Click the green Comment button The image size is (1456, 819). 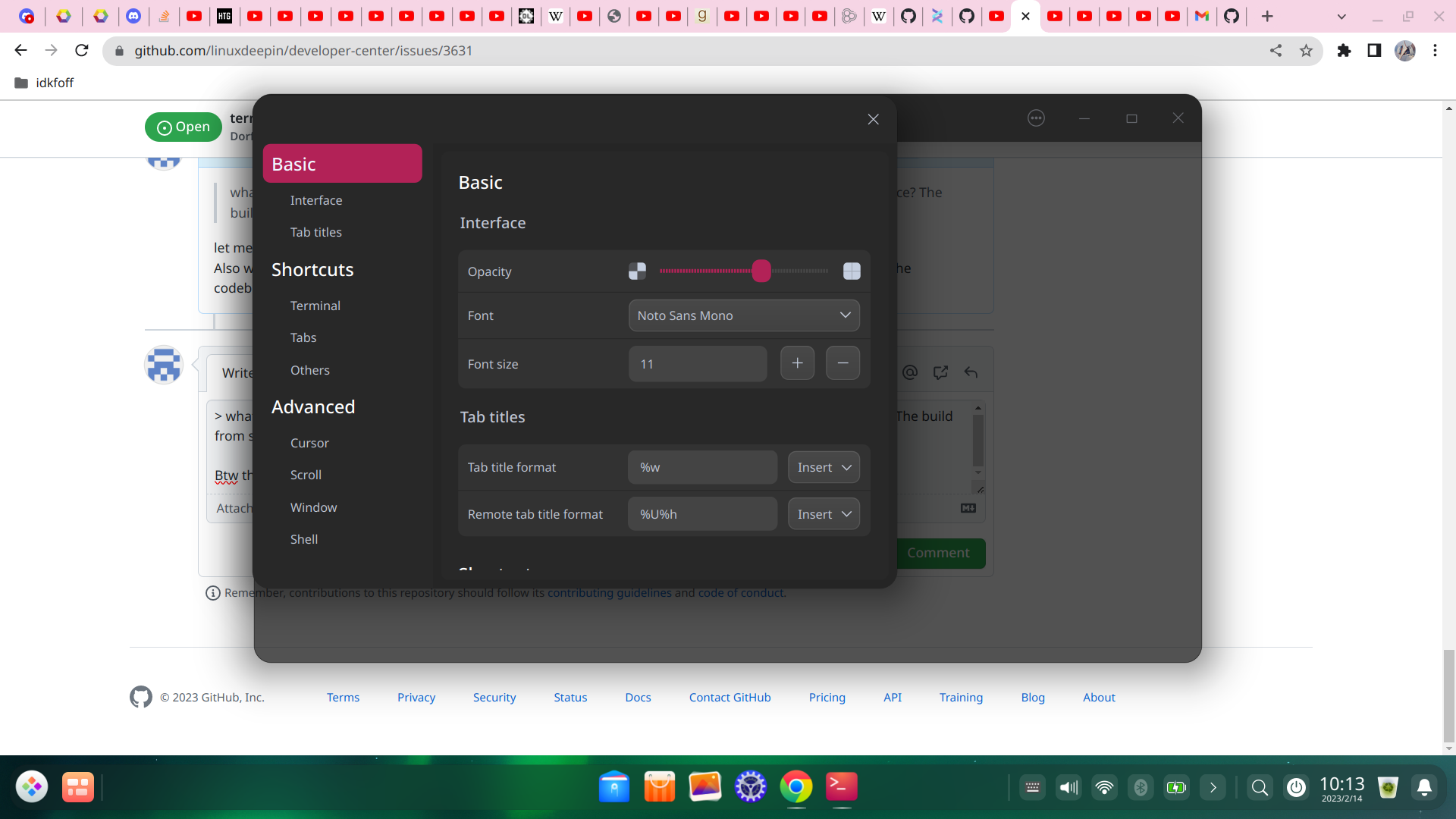[940, 554]
